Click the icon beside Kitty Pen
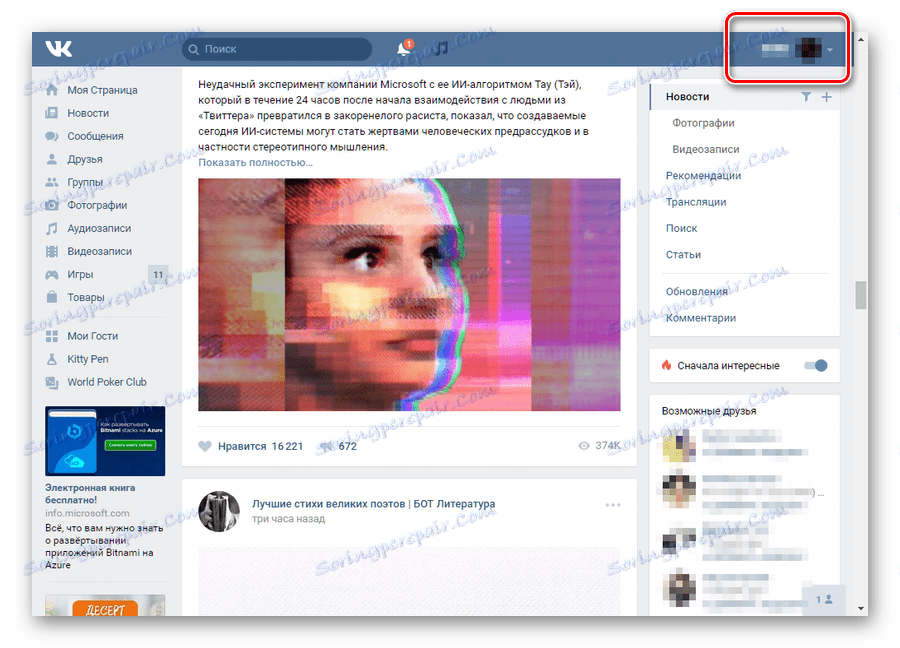The height and width of the screenshot is (648, 900). (52, 359)
